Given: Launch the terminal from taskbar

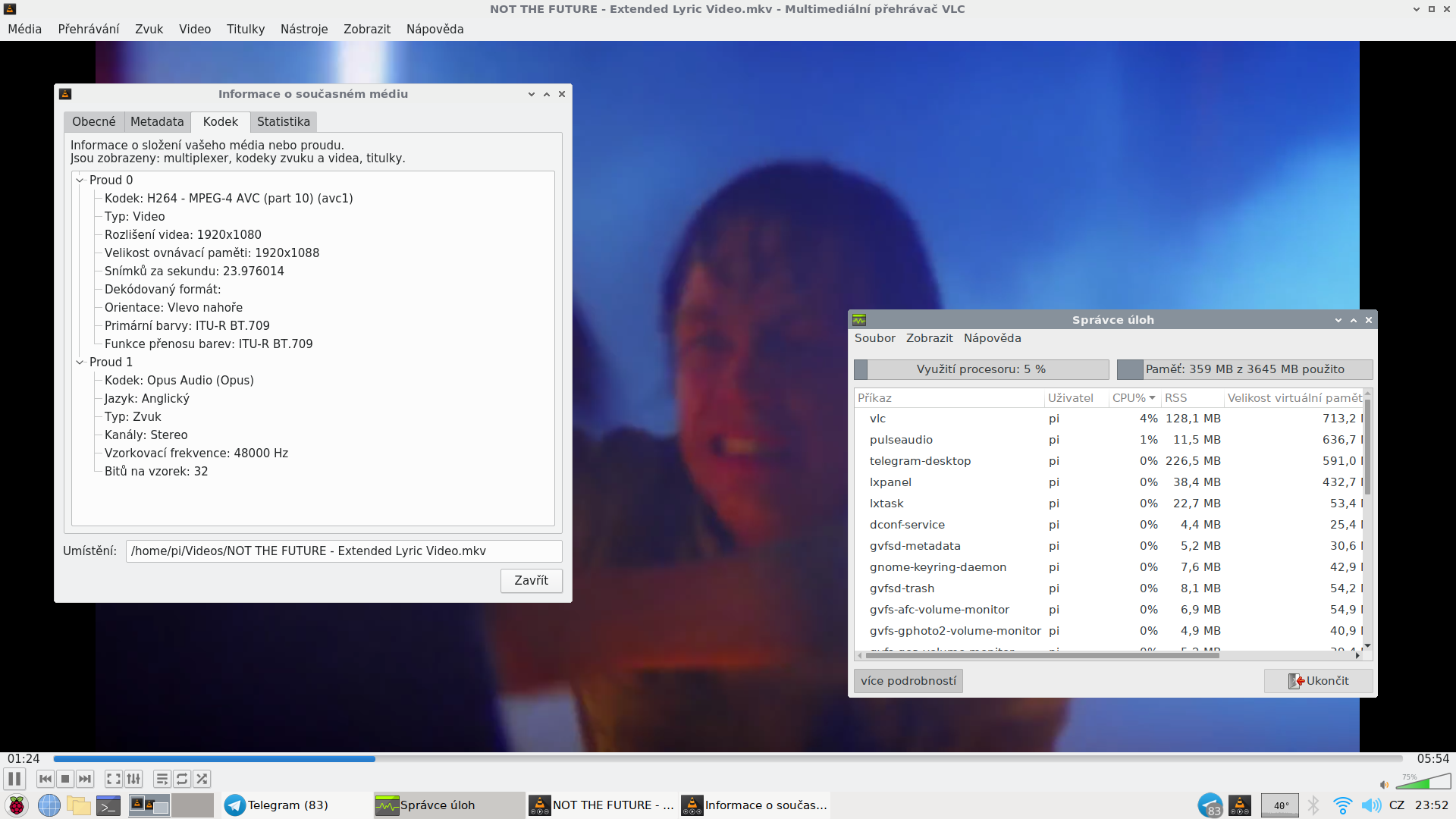Looking at the screenshot, I should (108, 805).
